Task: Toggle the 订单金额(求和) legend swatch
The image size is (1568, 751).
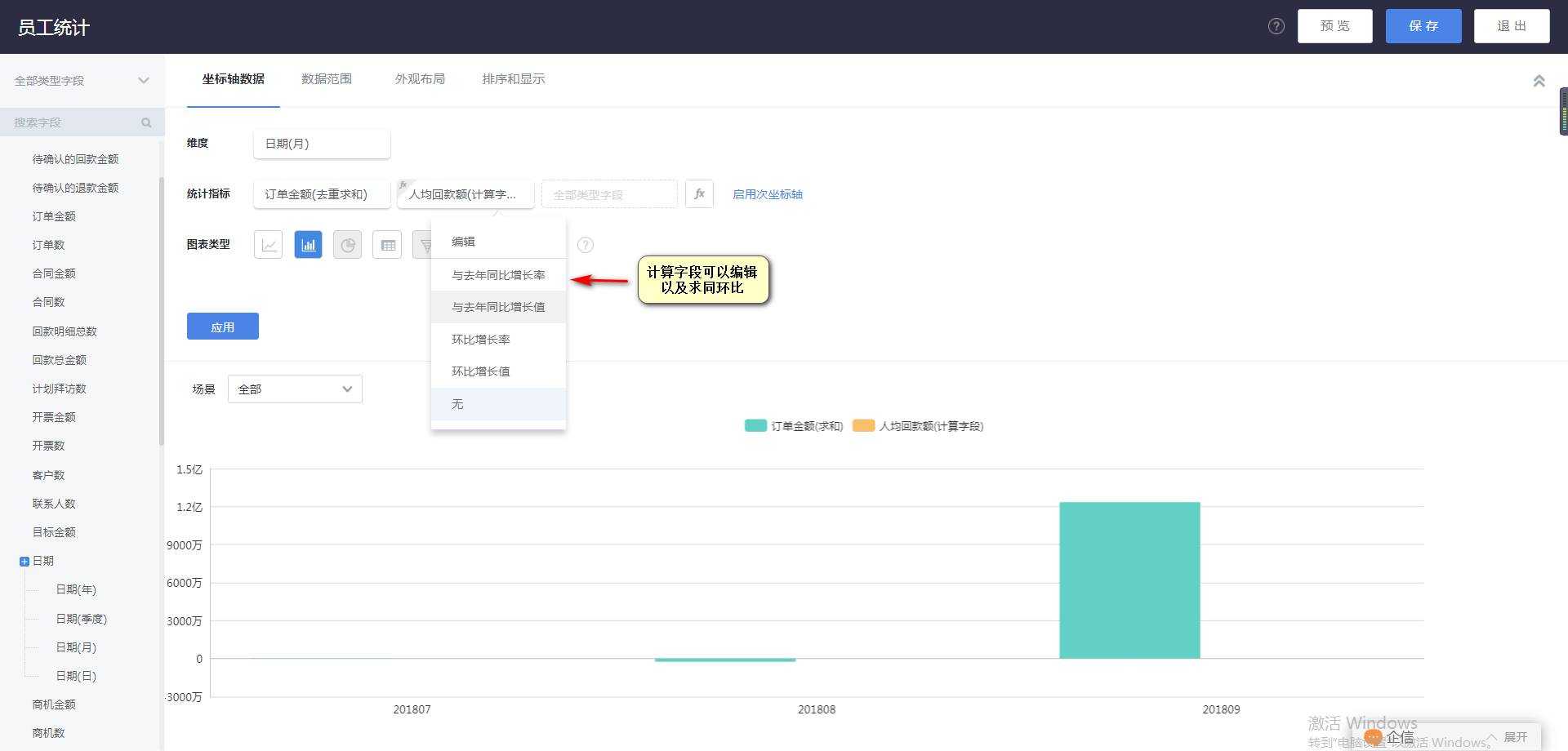Action: 755,425
